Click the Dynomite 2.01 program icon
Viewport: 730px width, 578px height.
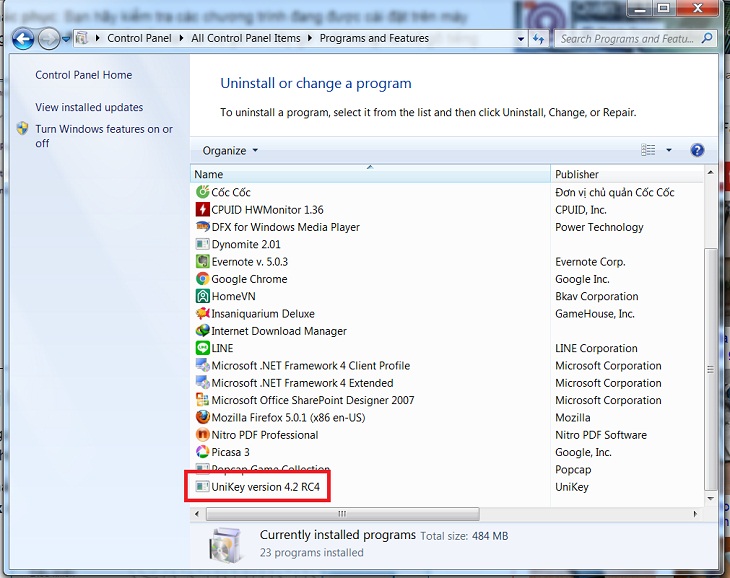pyautogui.click(x=202, y=244)
